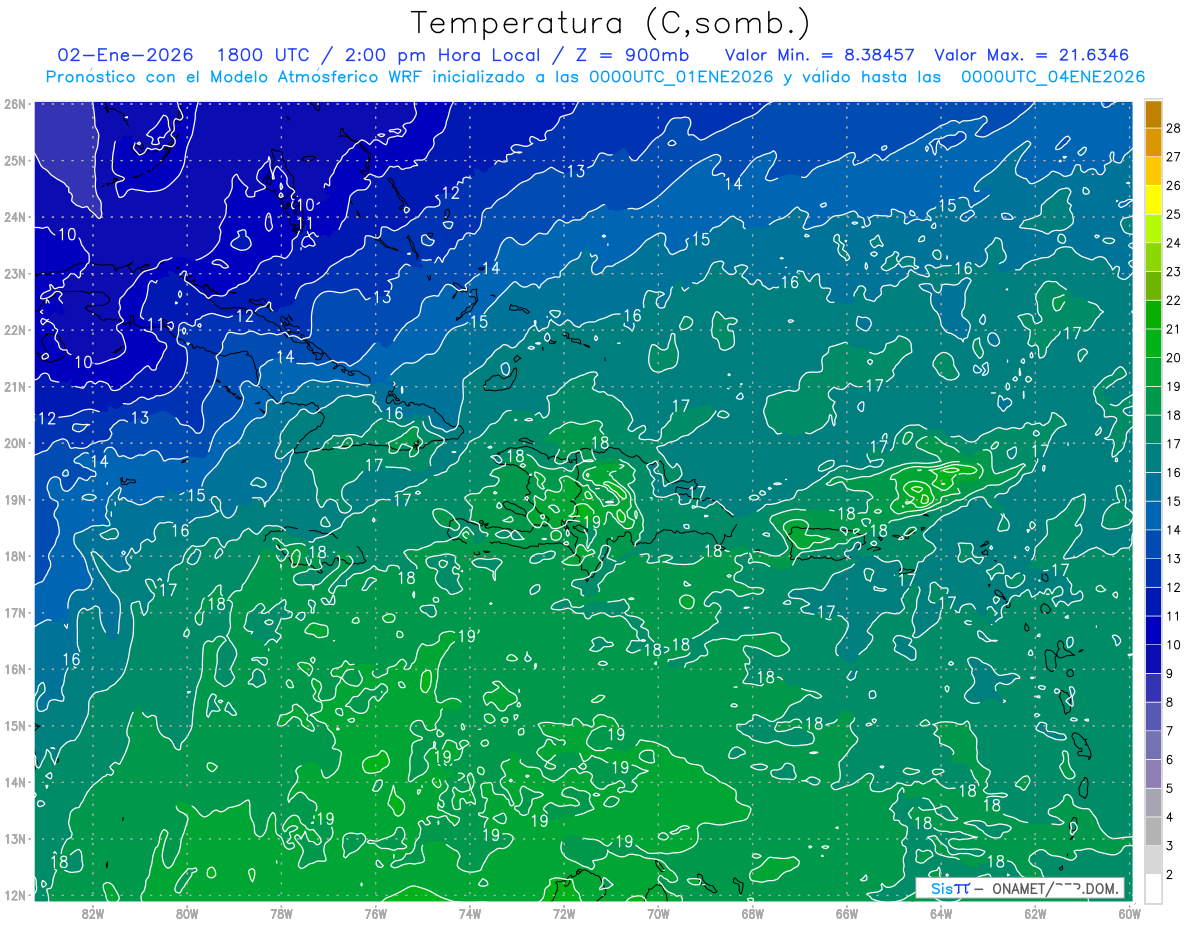Click the '68W' longitude axis label
Image resolution: width=1200 pixels, height=927 pixels.
tap(753, 913)
